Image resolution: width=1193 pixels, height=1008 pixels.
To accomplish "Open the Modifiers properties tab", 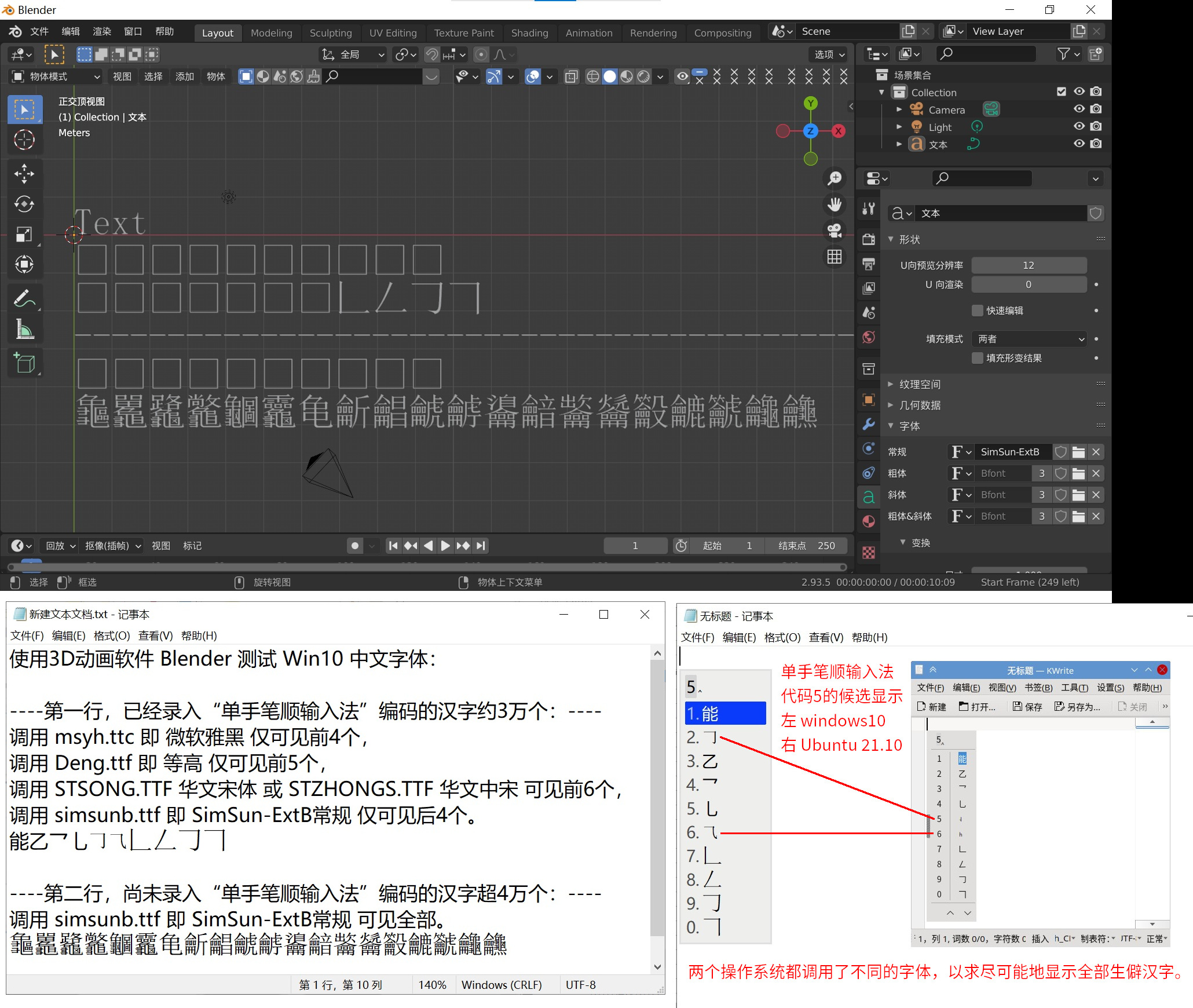I will pos(869,424).
